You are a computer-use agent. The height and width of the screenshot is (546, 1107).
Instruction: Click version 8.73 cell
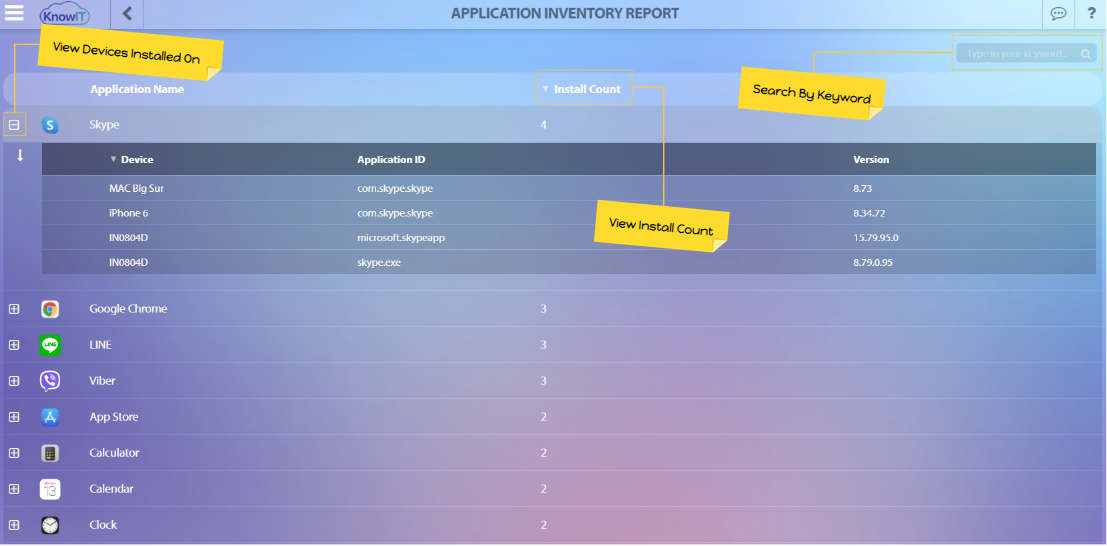(x=863, y=189)
